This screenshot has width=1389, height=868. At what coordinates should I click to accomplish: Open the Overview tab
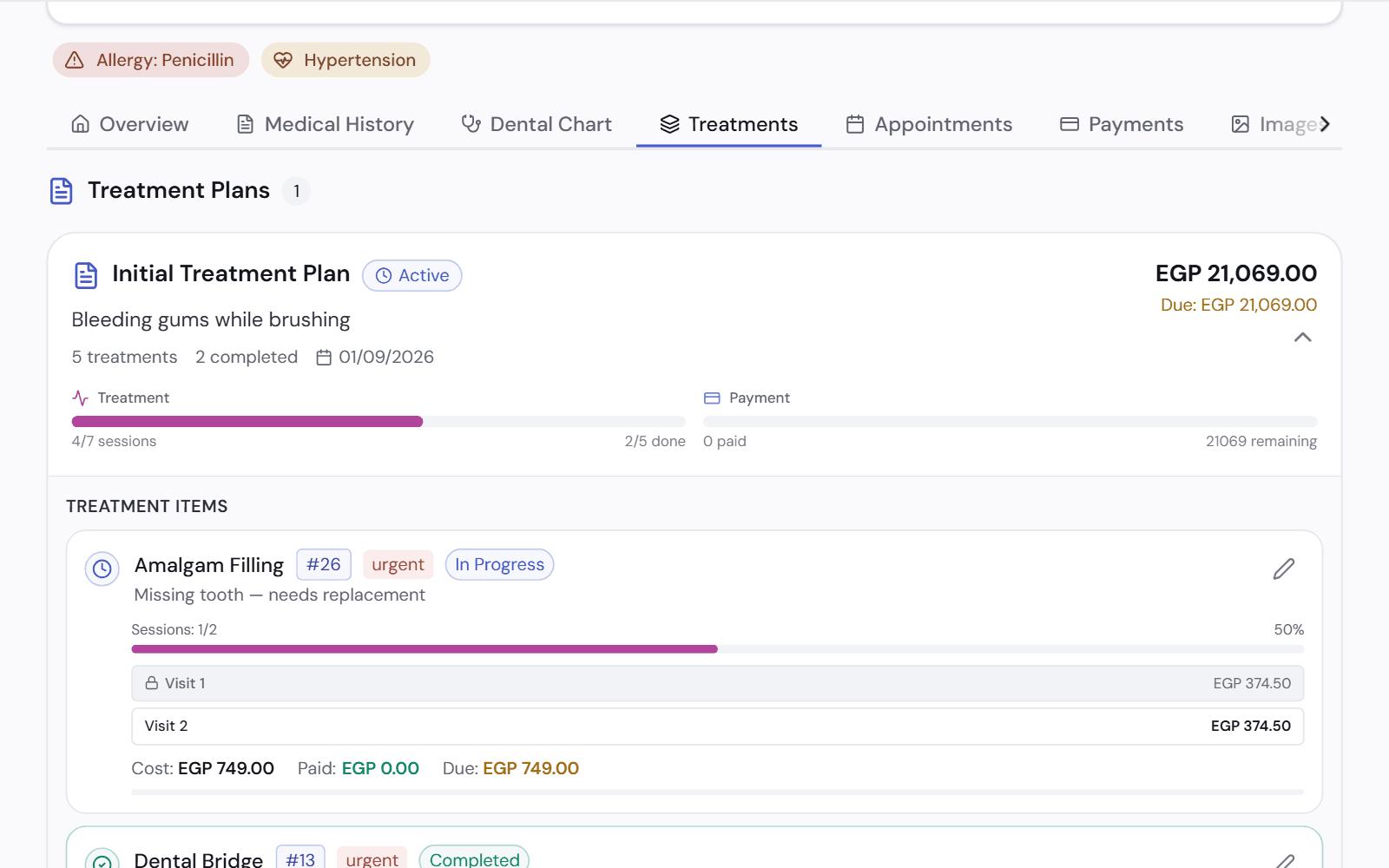click(130, 124)
